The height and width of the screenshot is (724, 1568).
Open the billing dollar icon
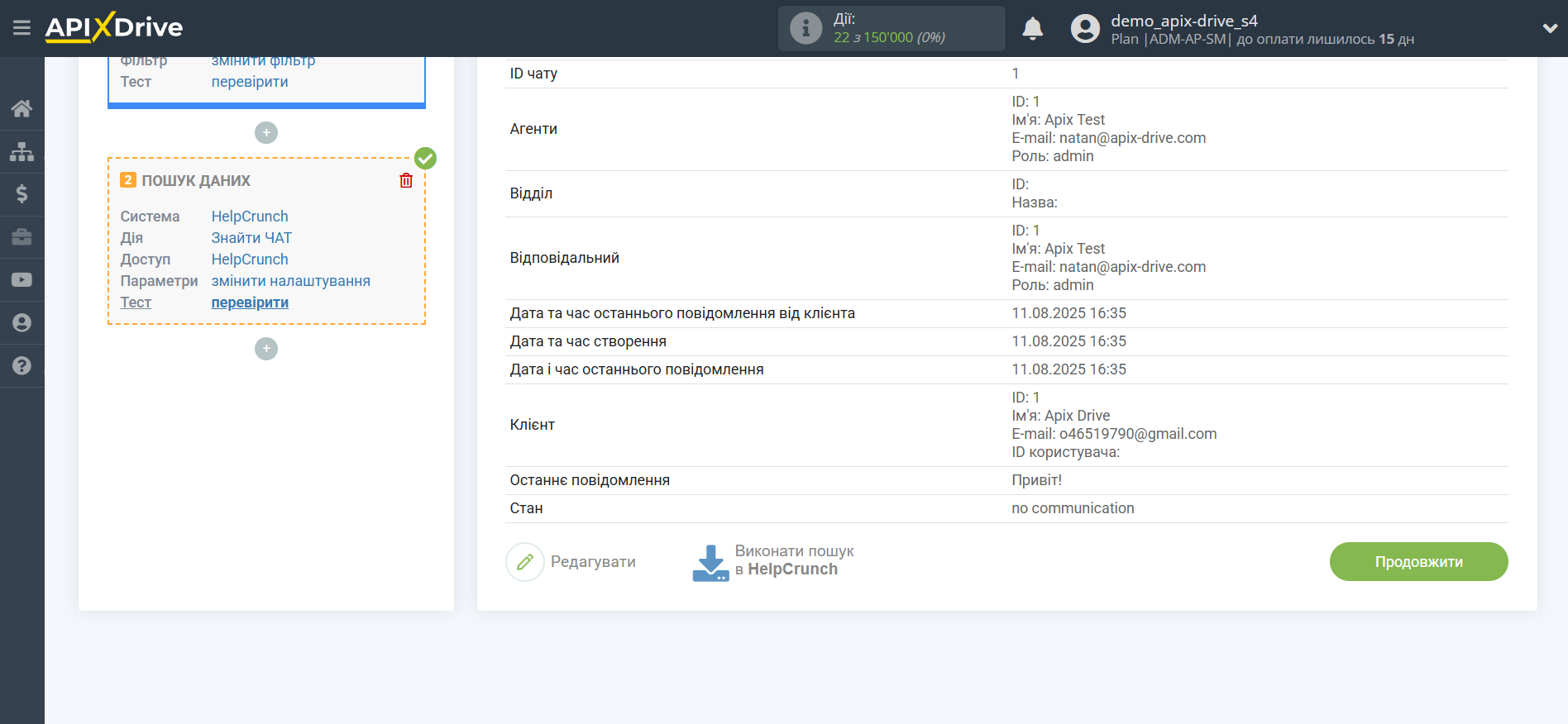(22, 194)
